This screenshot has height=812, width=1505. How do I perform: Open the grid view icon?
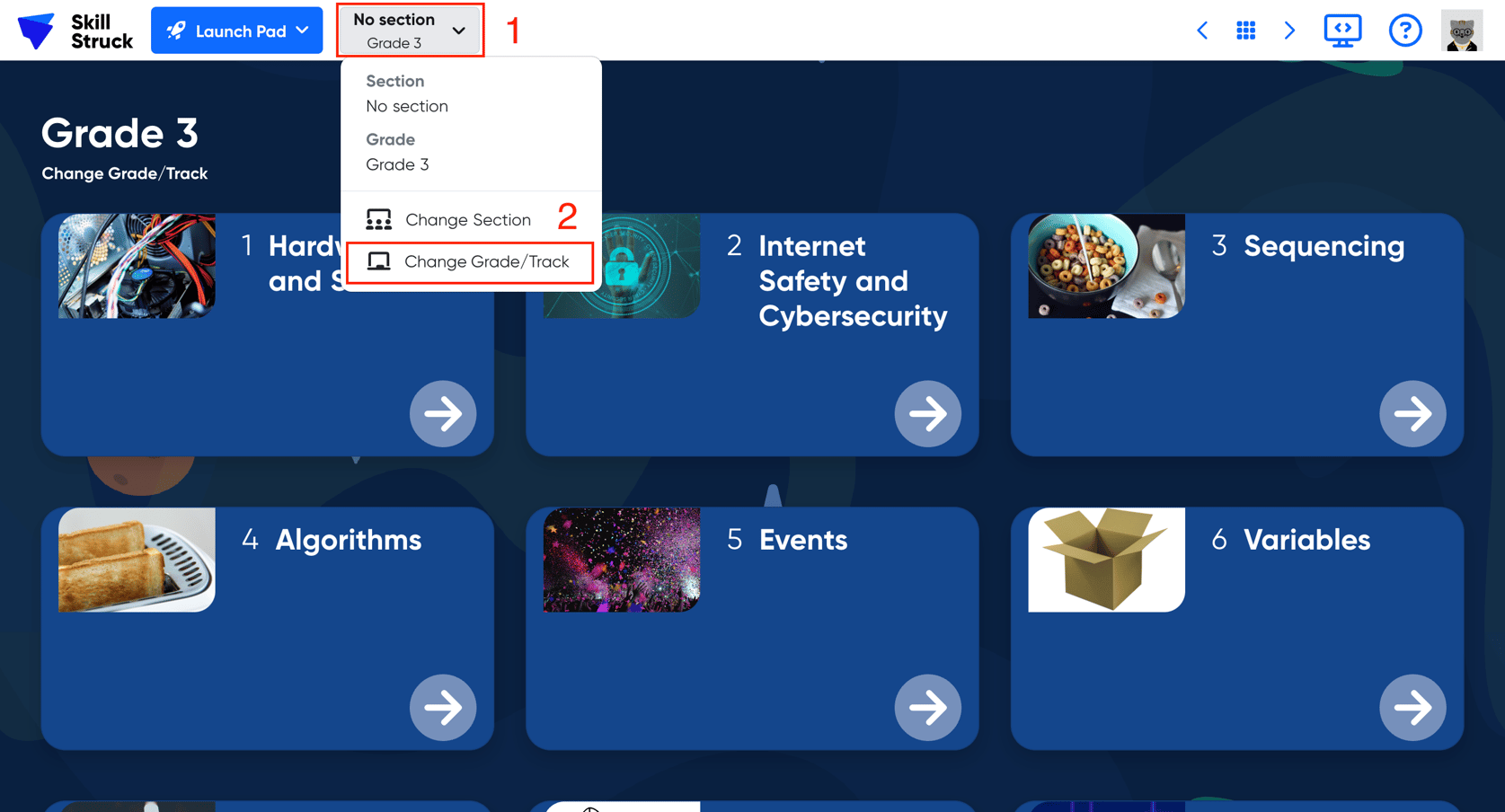click(1245, 31)
